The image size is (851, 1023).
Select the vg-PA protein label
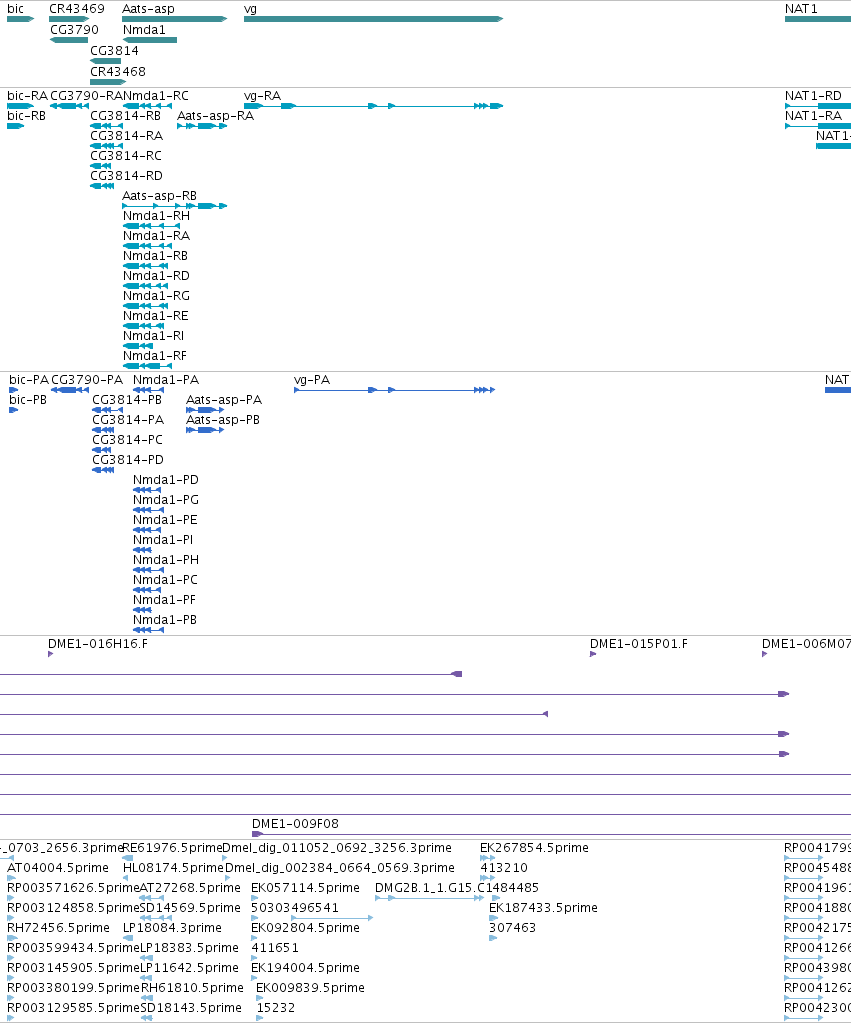pyautogui.click(x=312, y=380)
